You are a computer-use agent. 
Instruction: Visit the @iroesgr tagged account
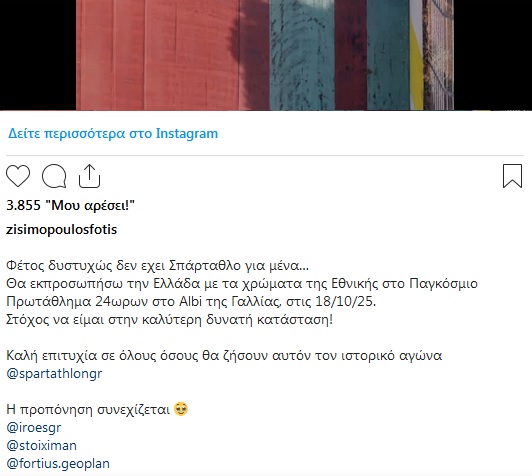tap(34, 427)
